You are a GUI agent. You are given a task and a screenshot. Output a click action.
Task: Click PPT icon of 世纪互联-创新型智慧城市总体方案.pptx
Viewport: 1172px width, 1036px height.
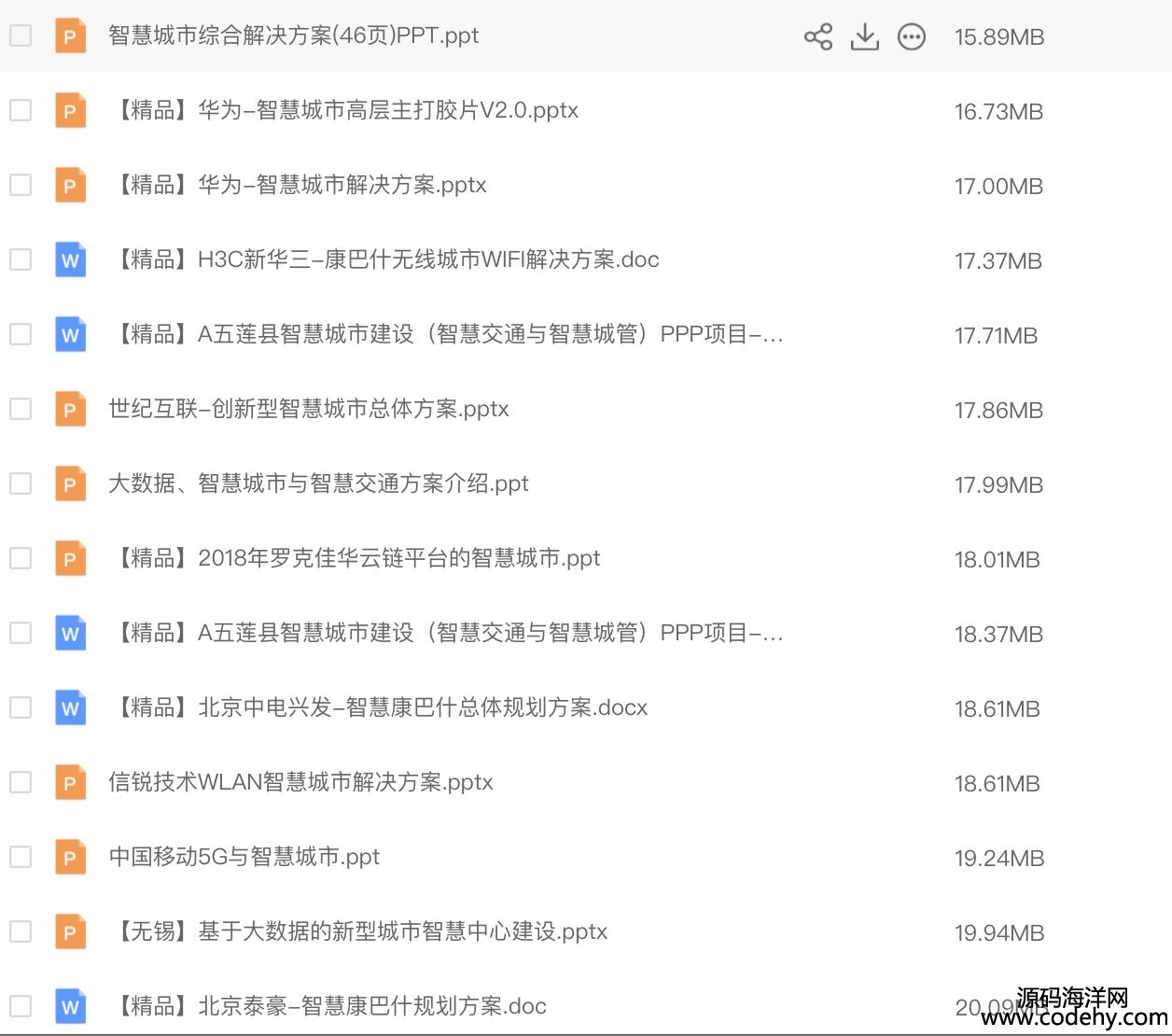tap(70, 410)
